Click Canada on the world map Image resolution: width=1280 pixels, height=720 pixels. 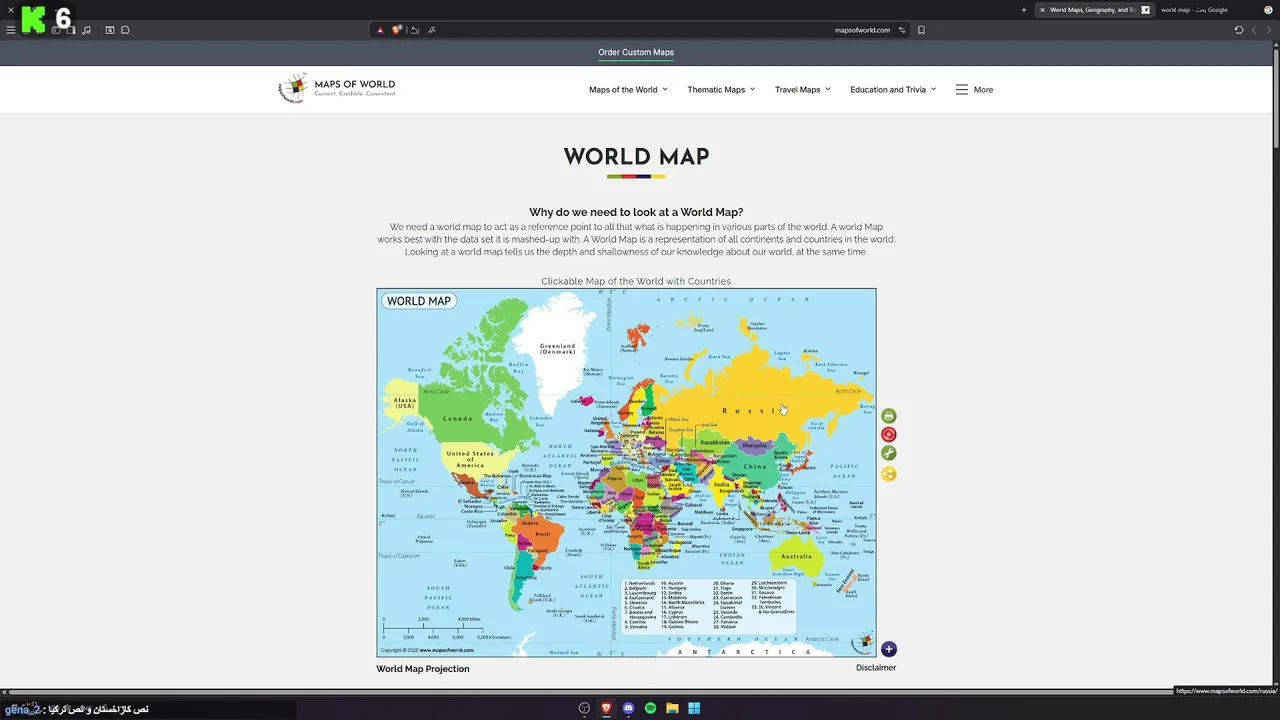tap(457, 419)
